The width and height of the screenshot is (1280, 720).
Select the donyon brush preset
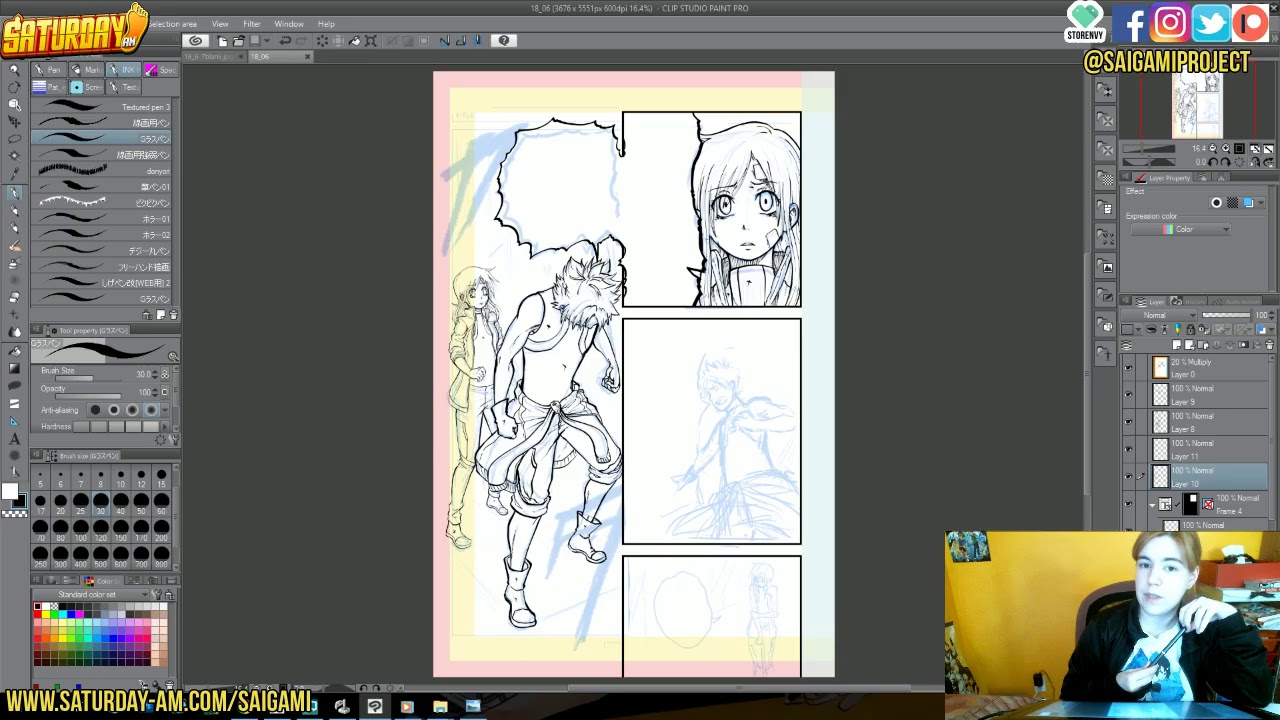click(102, 171)
